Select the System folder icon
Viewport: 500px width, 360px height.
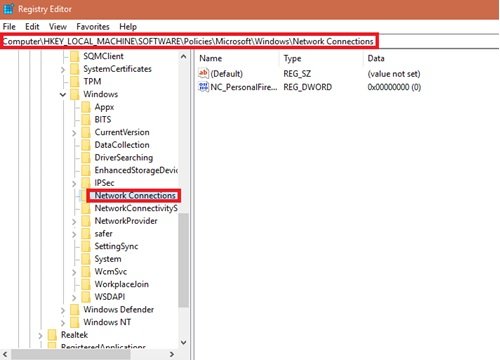coord(86,259)
